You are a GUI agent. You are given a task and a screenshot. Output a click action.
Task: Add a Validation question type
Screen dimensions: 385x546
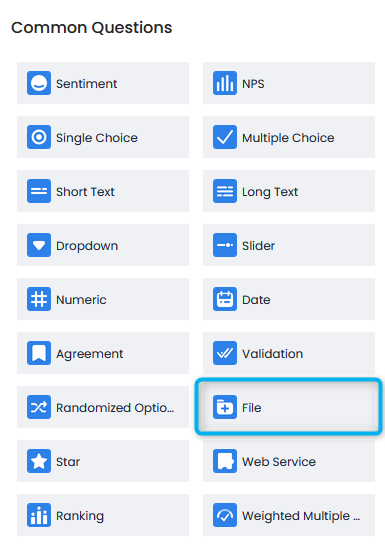coord(289,353)
